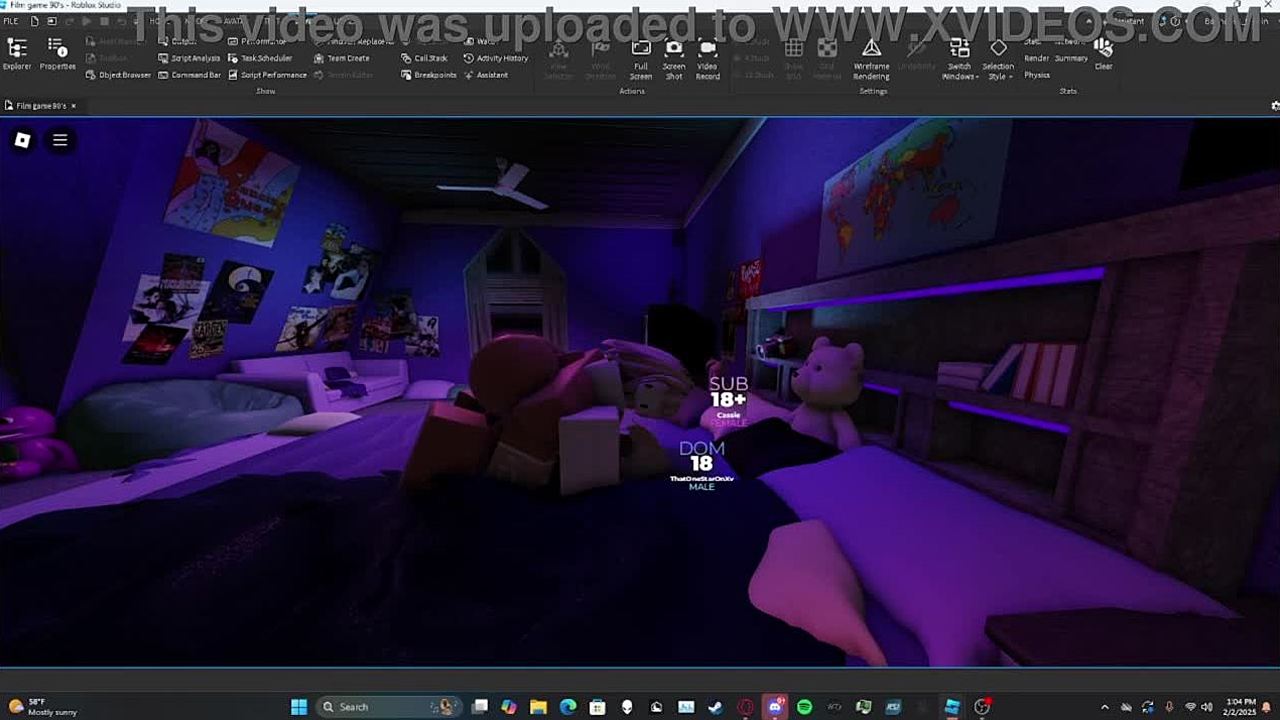Open the Properties panel
Screen dimensions: 1280x720
point(57,54)
